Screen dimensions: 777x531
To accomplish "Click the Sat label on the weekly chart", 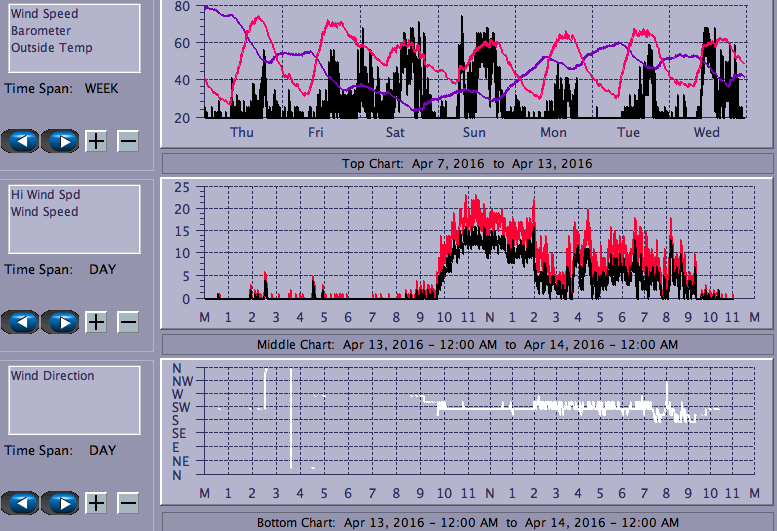I will coord(395,133).
